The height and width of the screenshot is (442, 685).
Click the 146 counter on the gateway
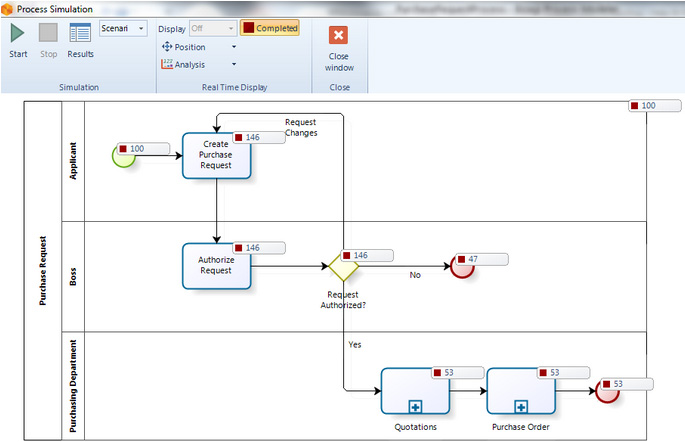click(x=367, y=256)
